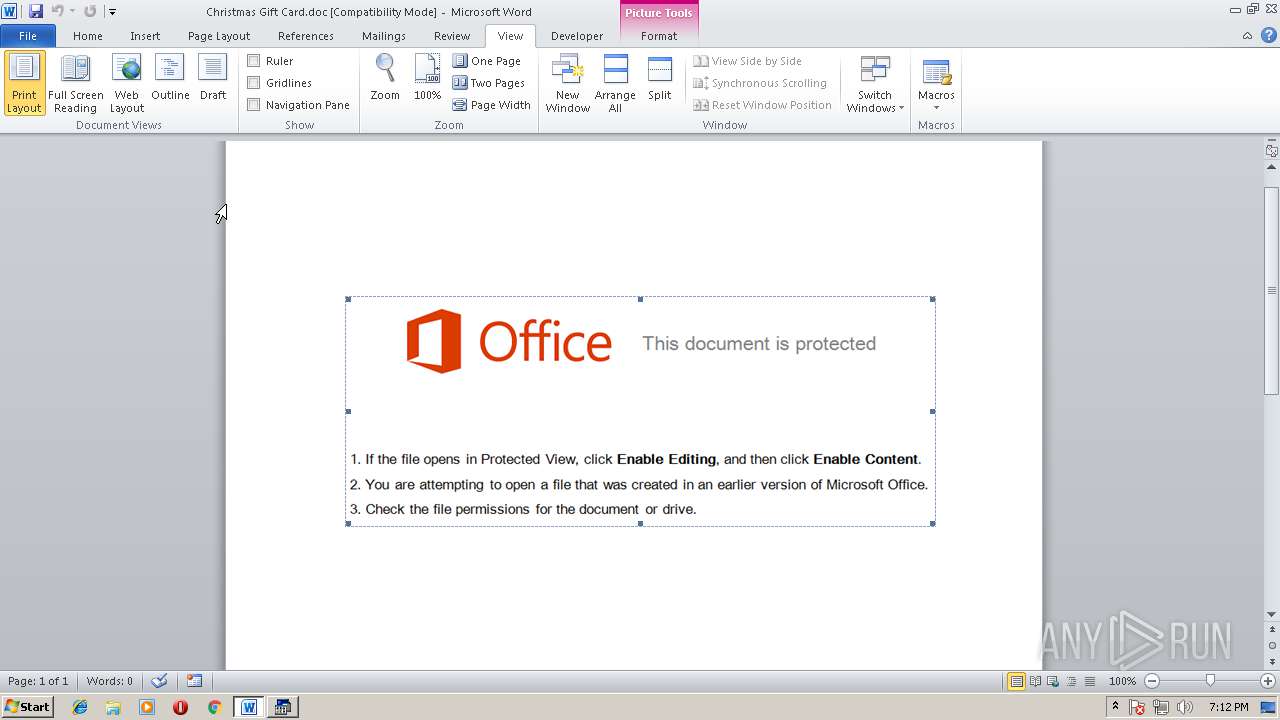Open File Explorer folder in taskbar
Screen dimensions: 1280x720
pyautogui.click(x=113, y=707)
